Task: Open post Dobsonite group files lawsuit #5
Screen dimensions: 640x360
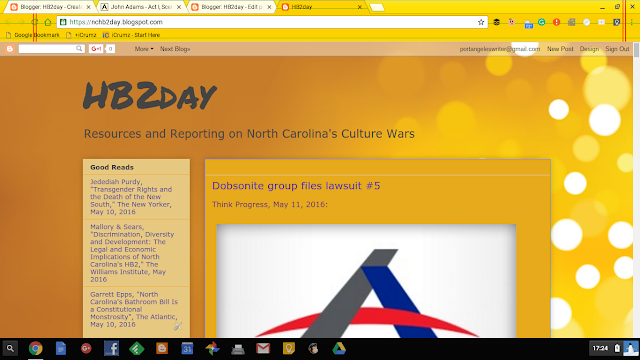Action: click(x=296, y=186)
